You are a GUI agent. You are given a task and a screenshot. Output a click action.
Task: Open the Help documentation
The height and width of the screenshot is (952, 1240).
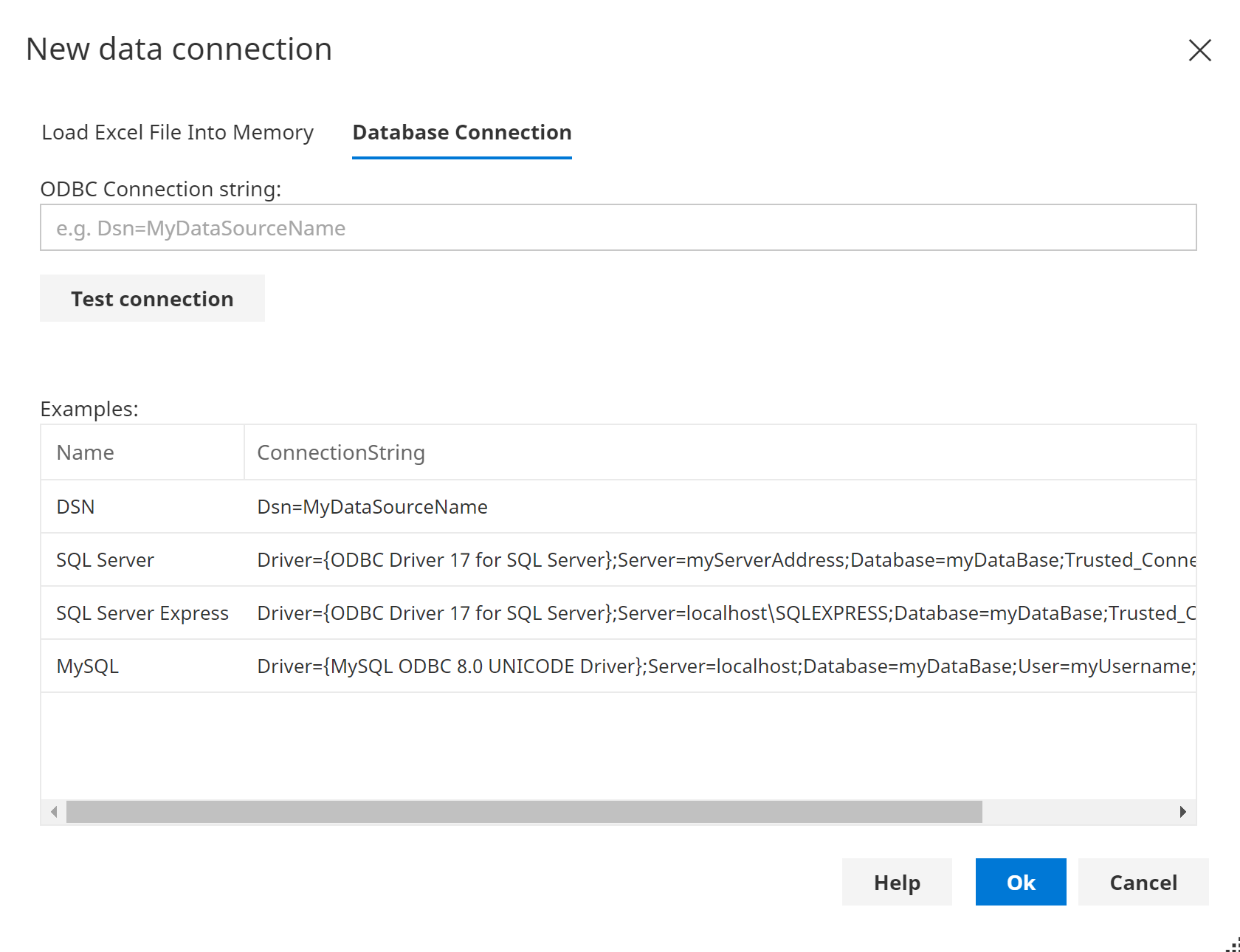tap(897, 882)
